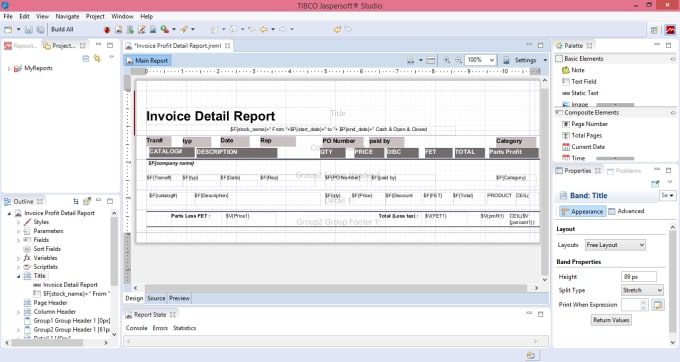Viewport: 680px width, 362px height.
Task: Toggle the Basic Elements palette drawer
Action: point(615,59)
